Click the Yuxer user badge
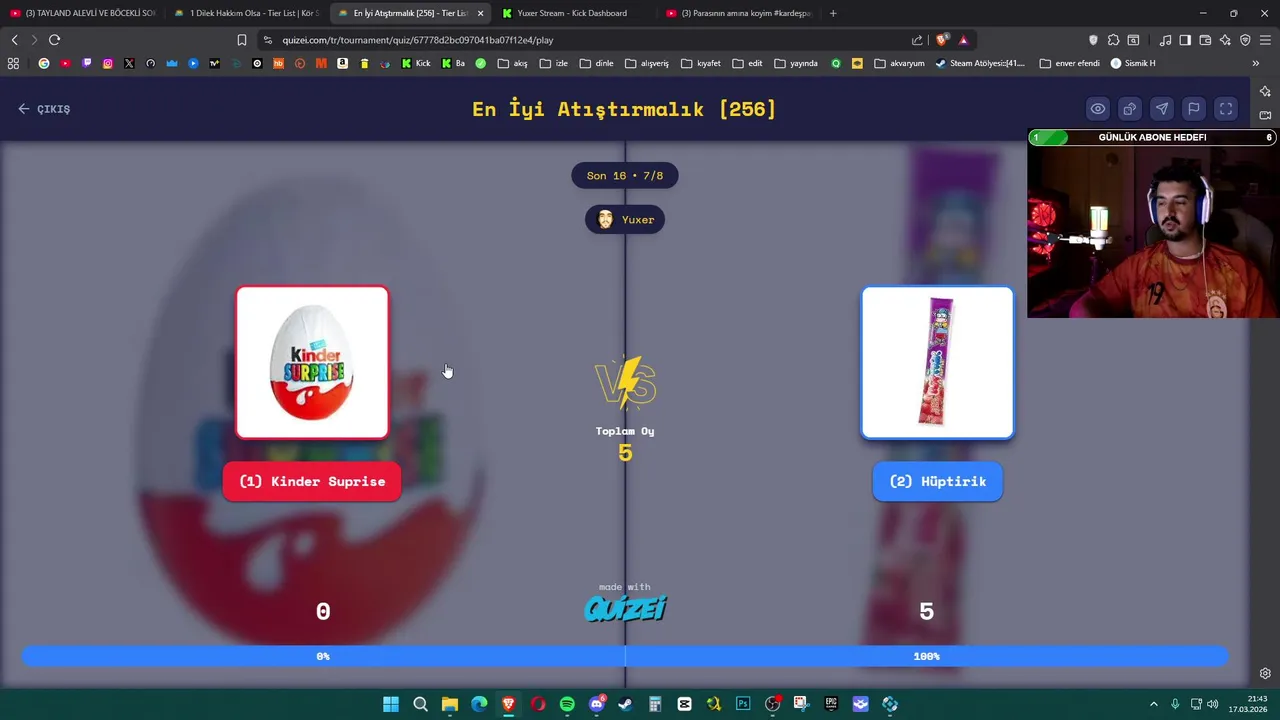 (x=625, y=220)
